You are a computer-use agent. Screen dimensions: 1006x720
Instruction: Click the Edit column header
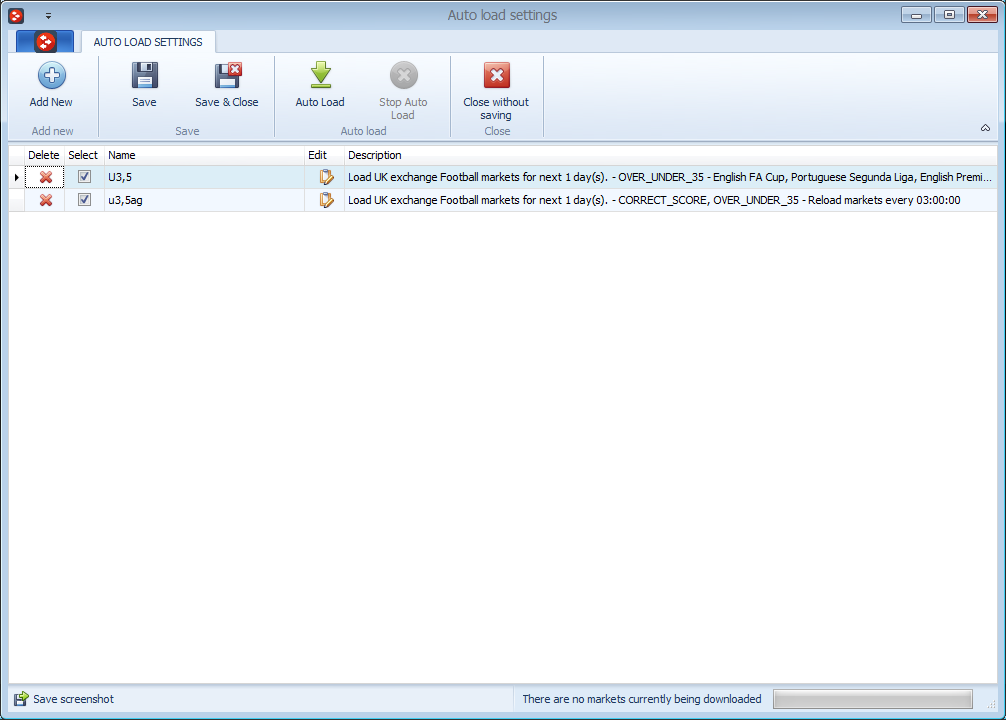coord(324,155)
